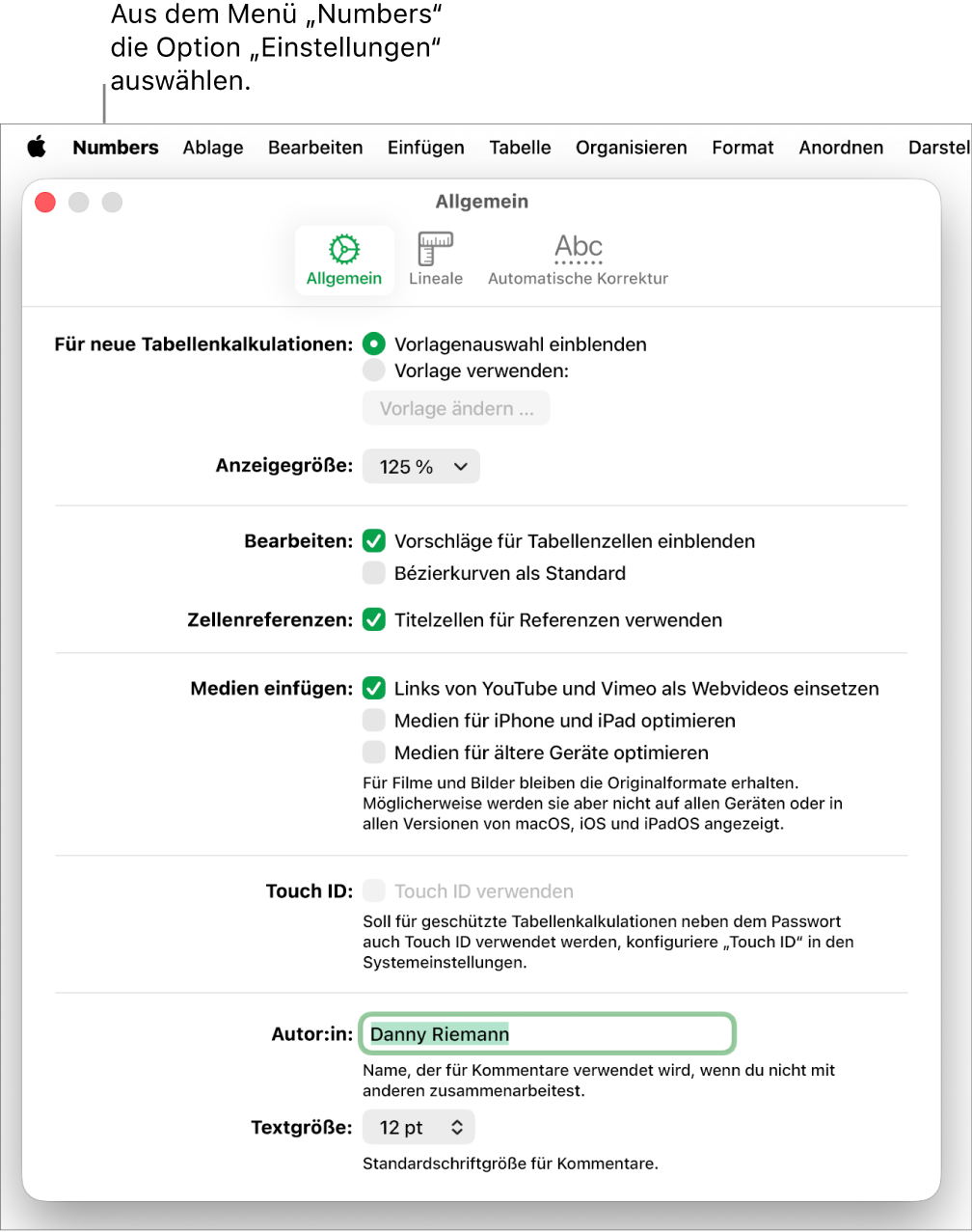
Task: Toggle Titelzellen für Referenzen verwenden
Action: pos(373,620)
